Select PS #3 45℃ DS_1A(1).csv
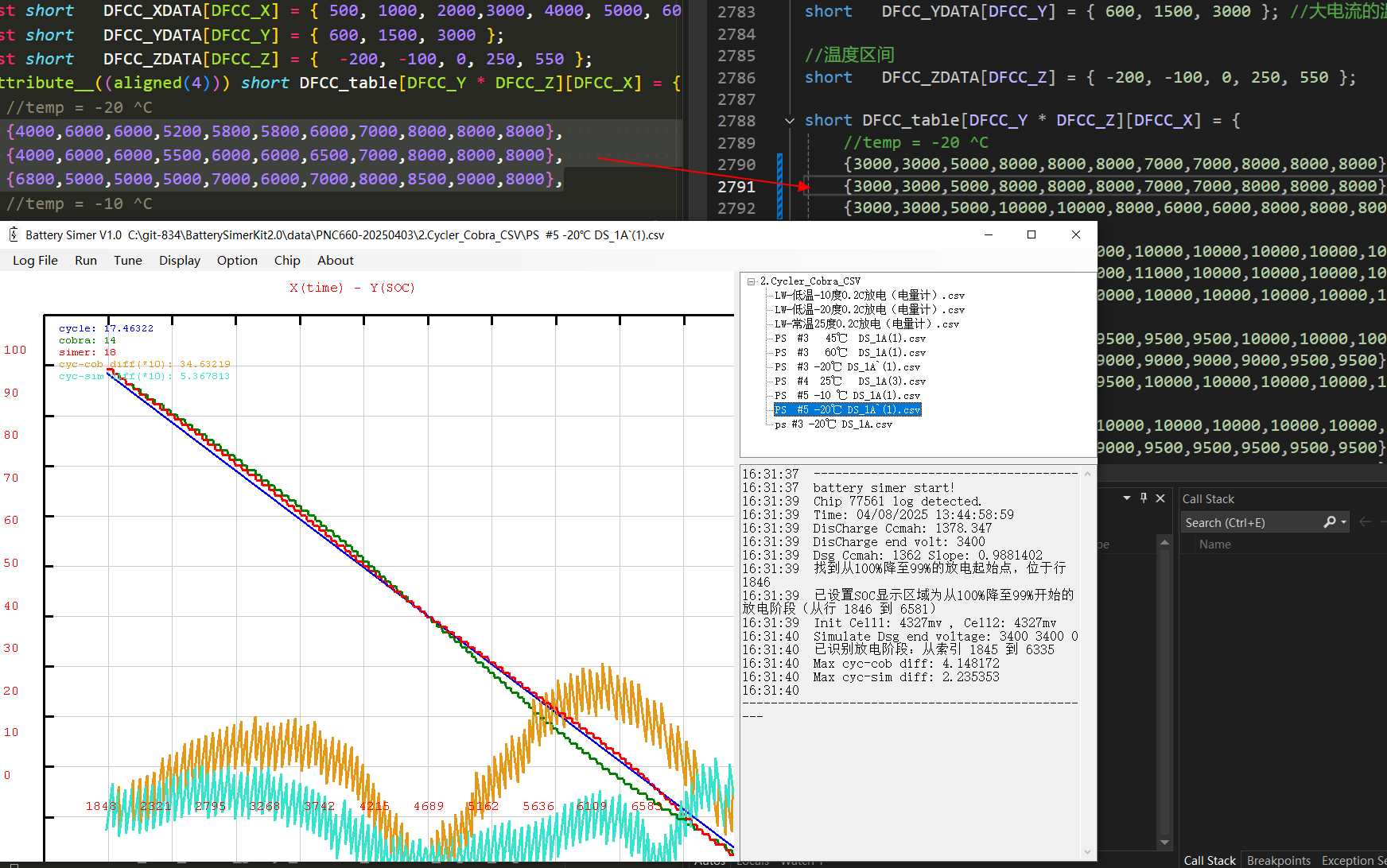This screenshot has height=868, width=1387. coord(850,339)
